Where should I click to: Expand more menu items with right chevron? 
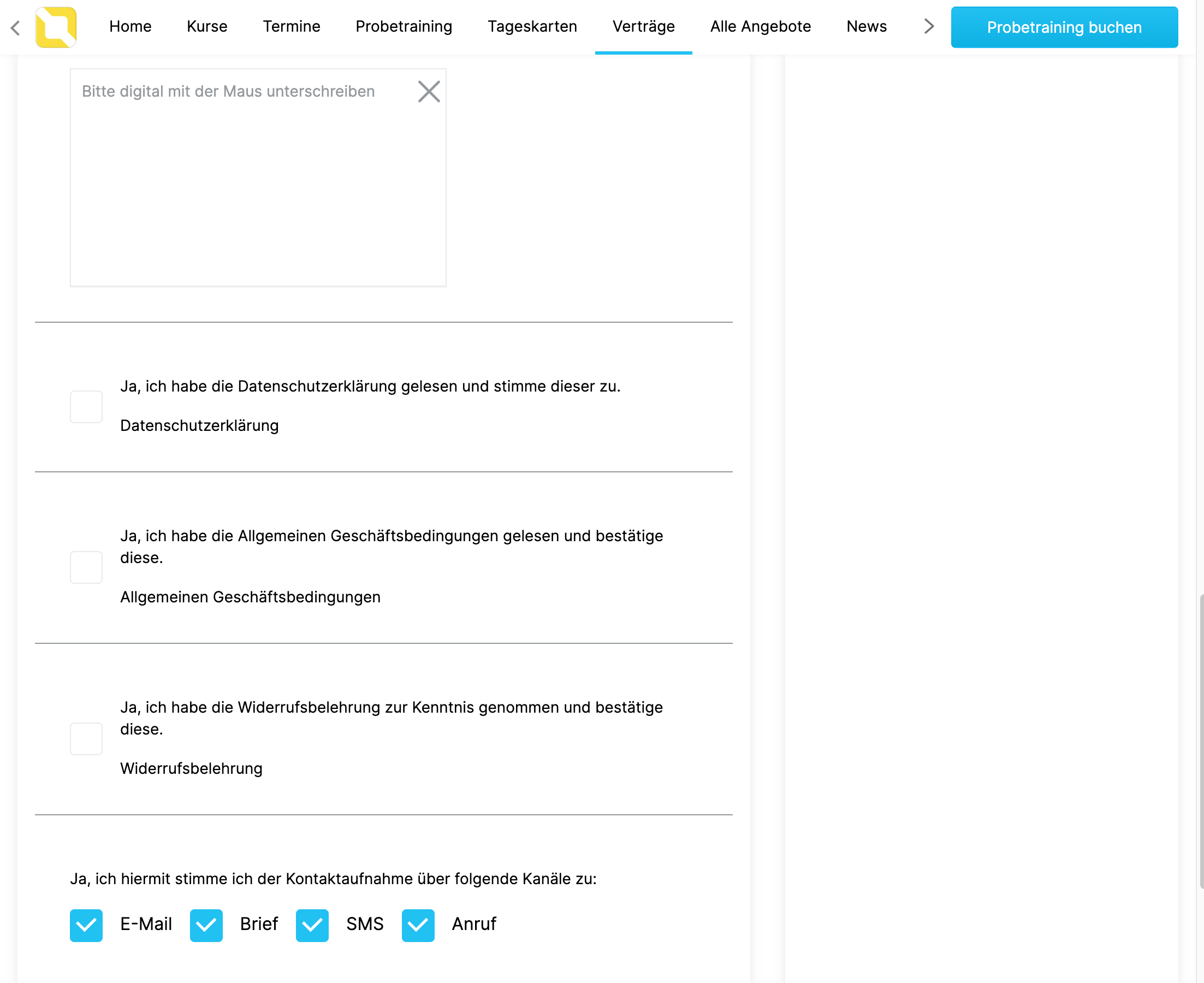(928, 26)
